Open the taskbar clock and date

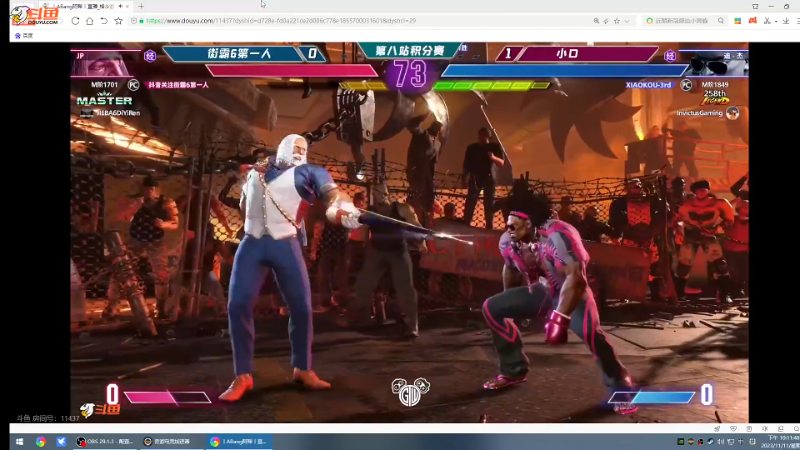781,441
